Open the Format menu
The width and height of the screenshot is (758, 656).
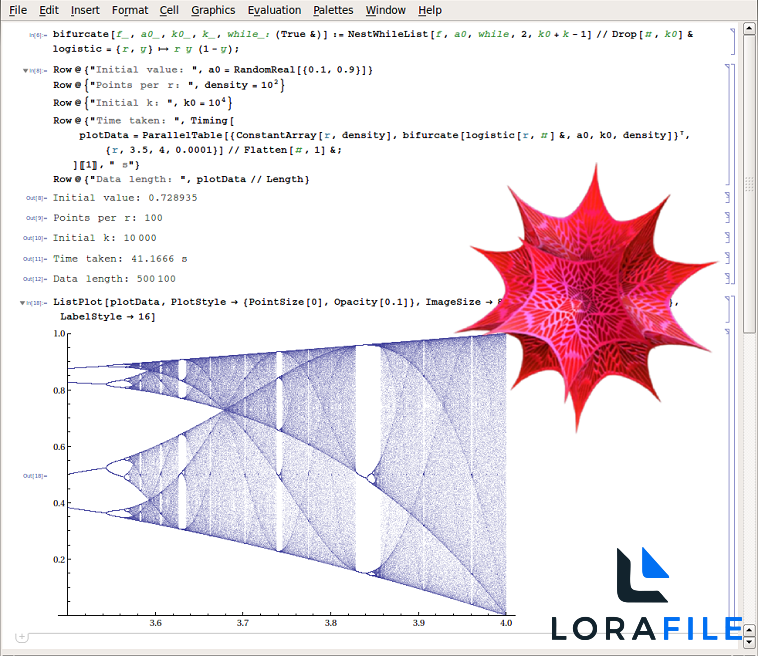(130, 10)
